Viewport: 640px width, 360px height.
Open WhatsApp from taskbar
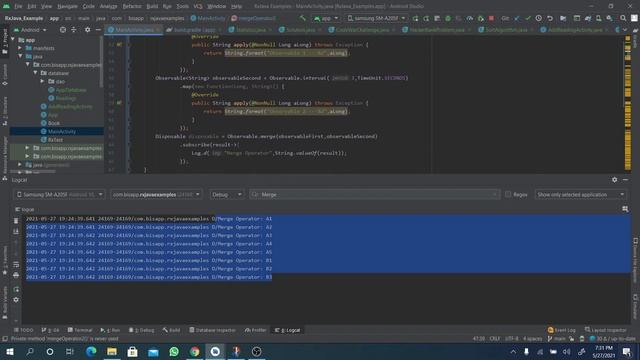(174, 351)
